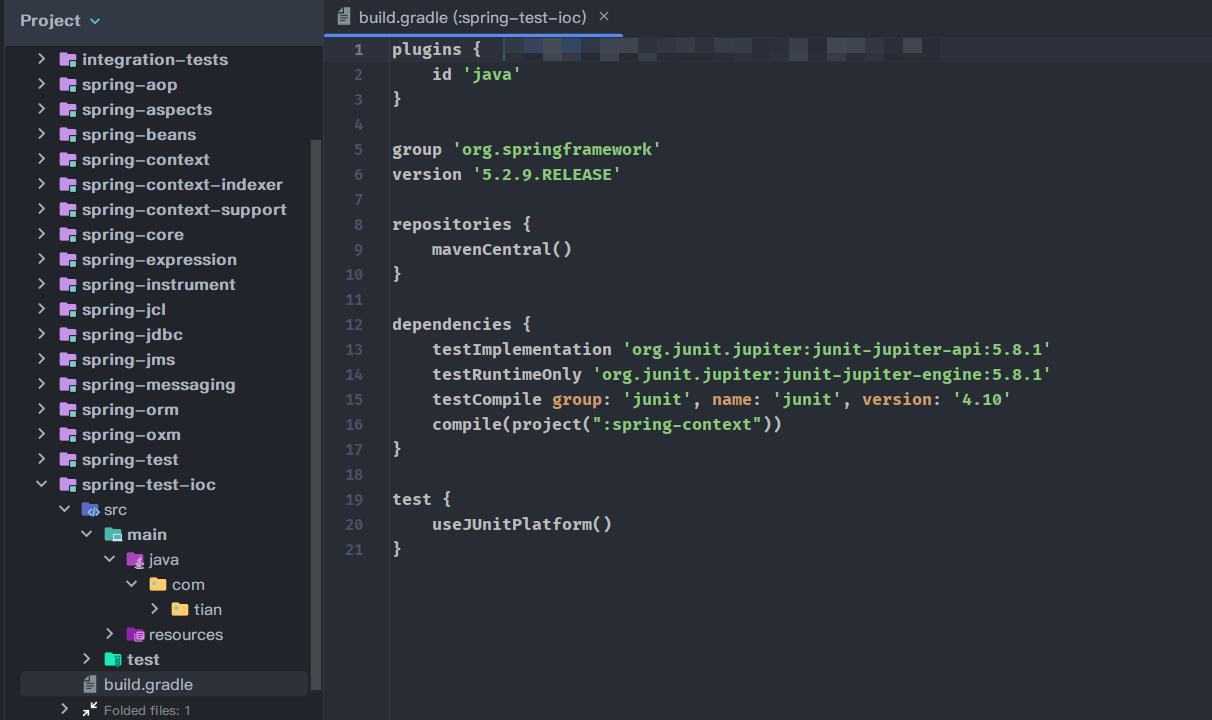Viewport: 1212px width, 720px height.
Task: Click the Folded files expand icon
Action: [x=90, y=709]
